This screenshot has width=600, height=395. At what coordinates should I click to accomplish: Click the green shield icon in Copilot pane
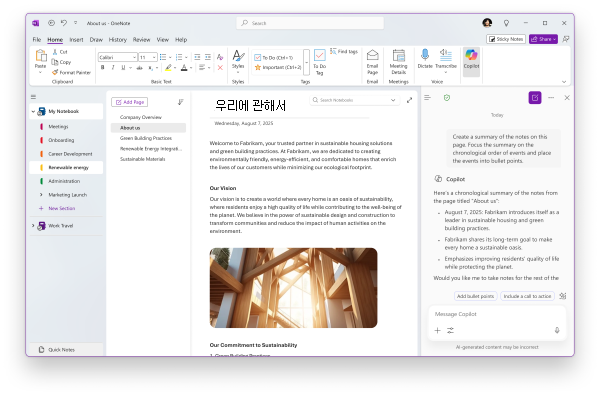click(x=447, y=98)
